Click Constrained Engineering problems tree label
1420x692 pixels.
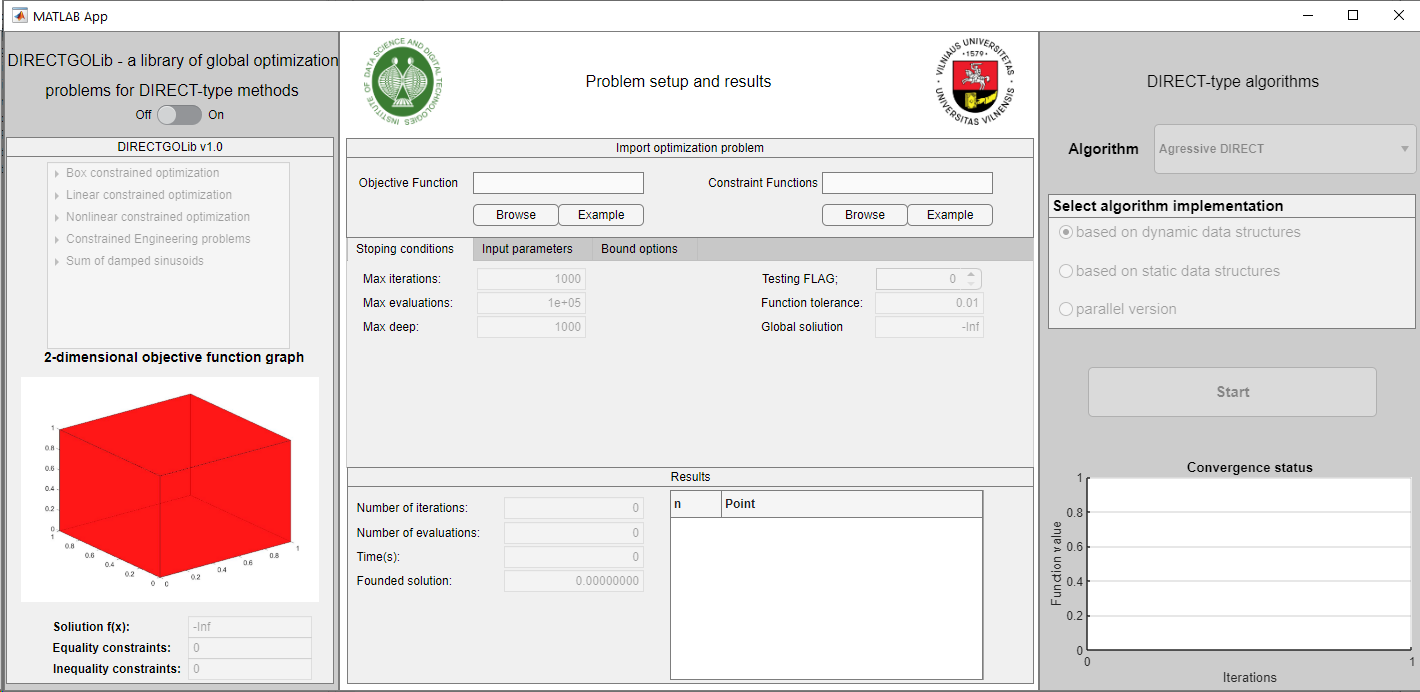(158, 239)
